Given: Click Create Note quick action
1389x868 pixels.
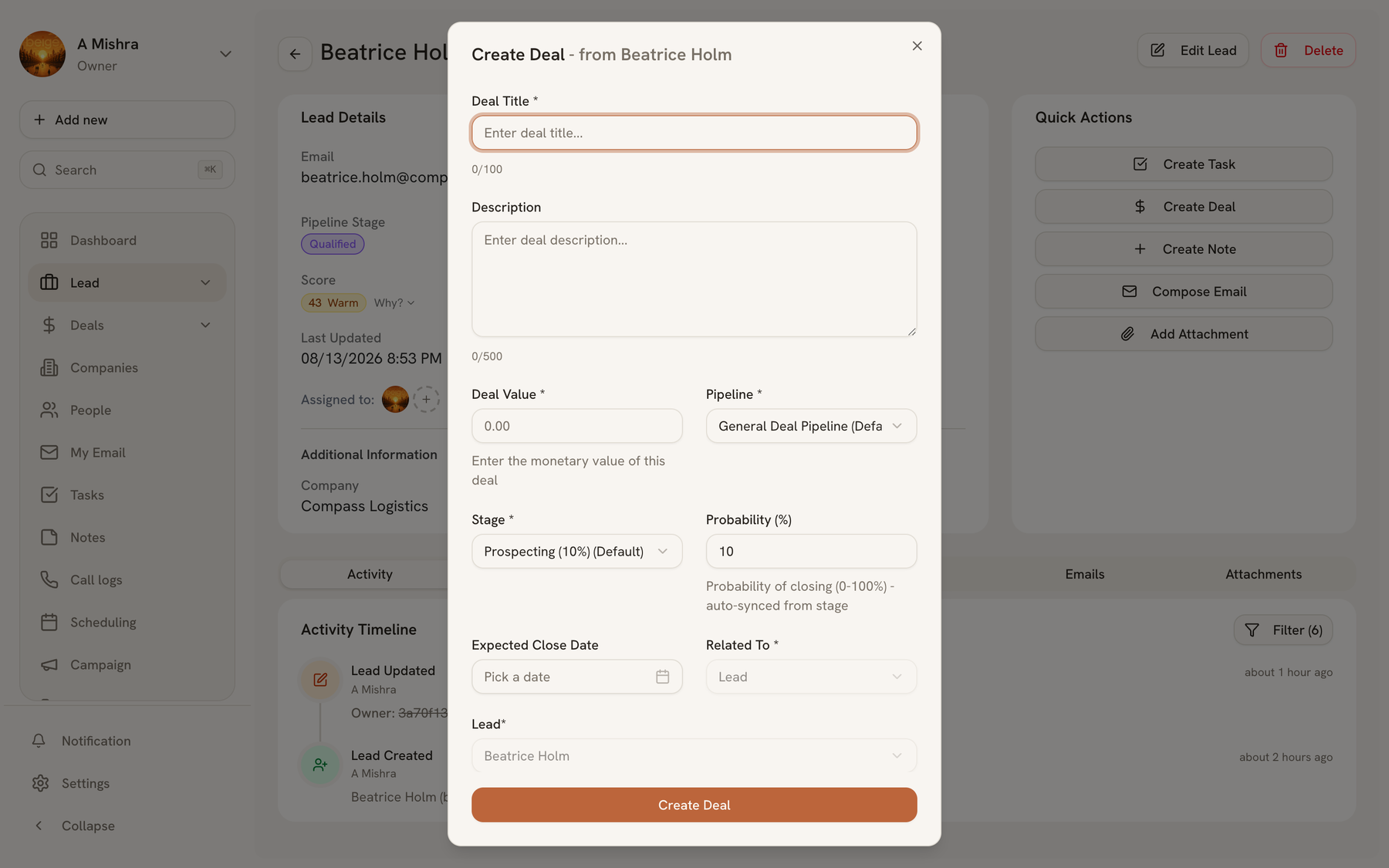Looking at the screenshot, I should [x=1184, y=249].
